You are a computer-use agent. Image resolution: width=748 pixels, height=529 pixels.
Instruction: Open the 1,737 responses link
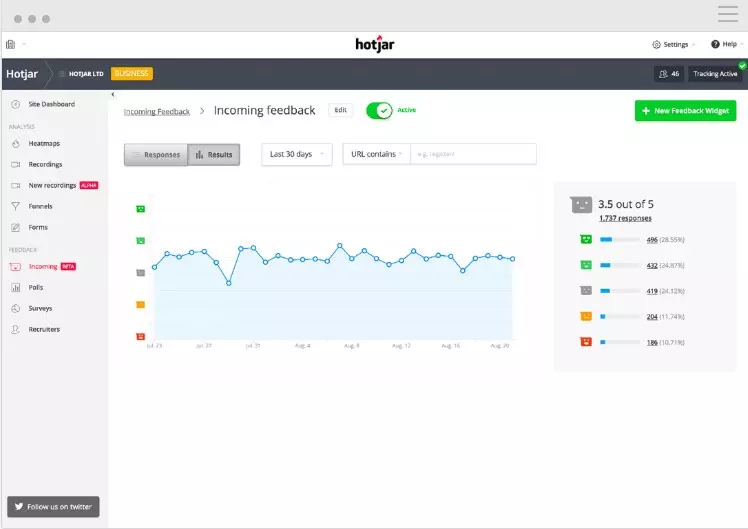[625, 218]
